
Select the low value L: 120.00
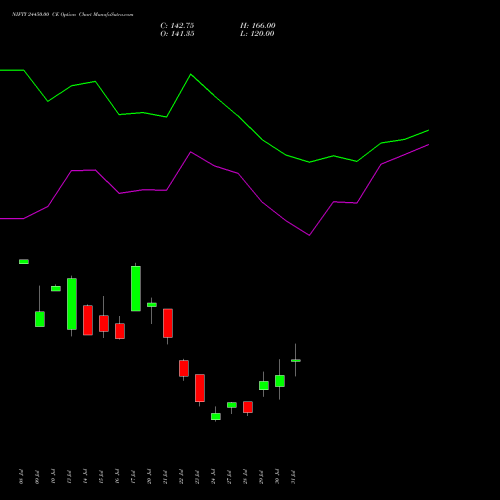click(x=257, y=34)
